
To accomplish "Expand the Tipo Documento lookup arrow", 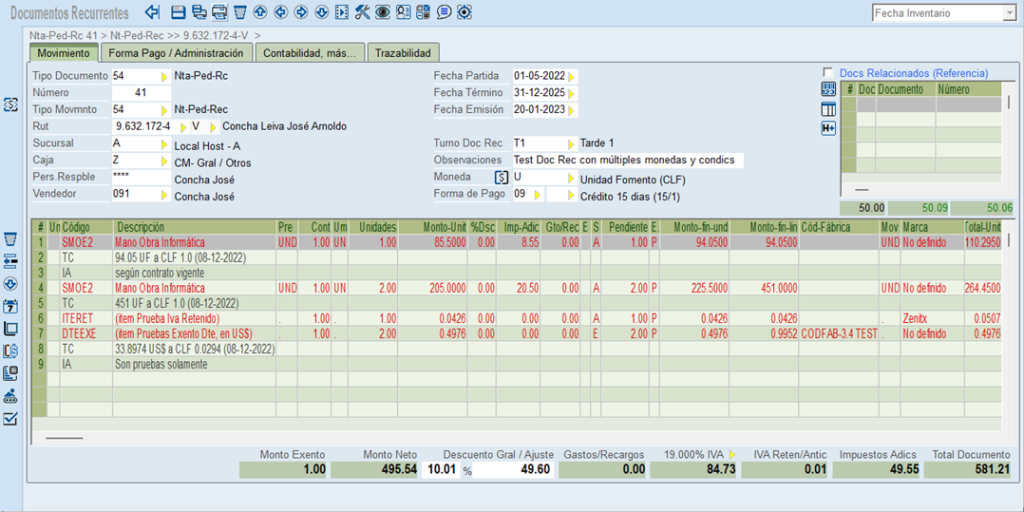I will click(x=165, y=76).
